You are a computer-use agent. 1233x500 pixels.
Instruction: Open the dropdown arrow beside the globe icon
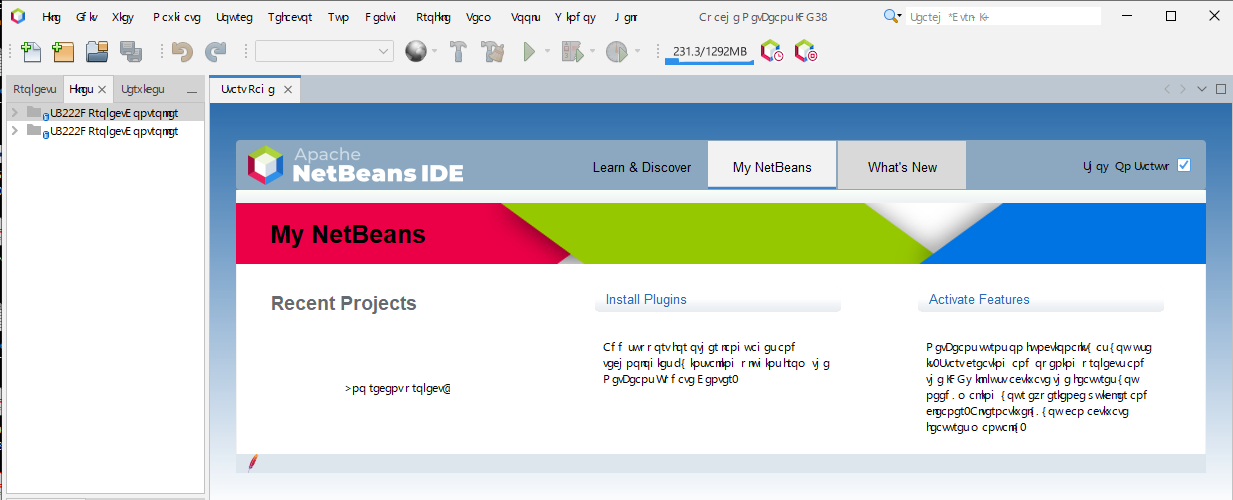tap(435, 52)
